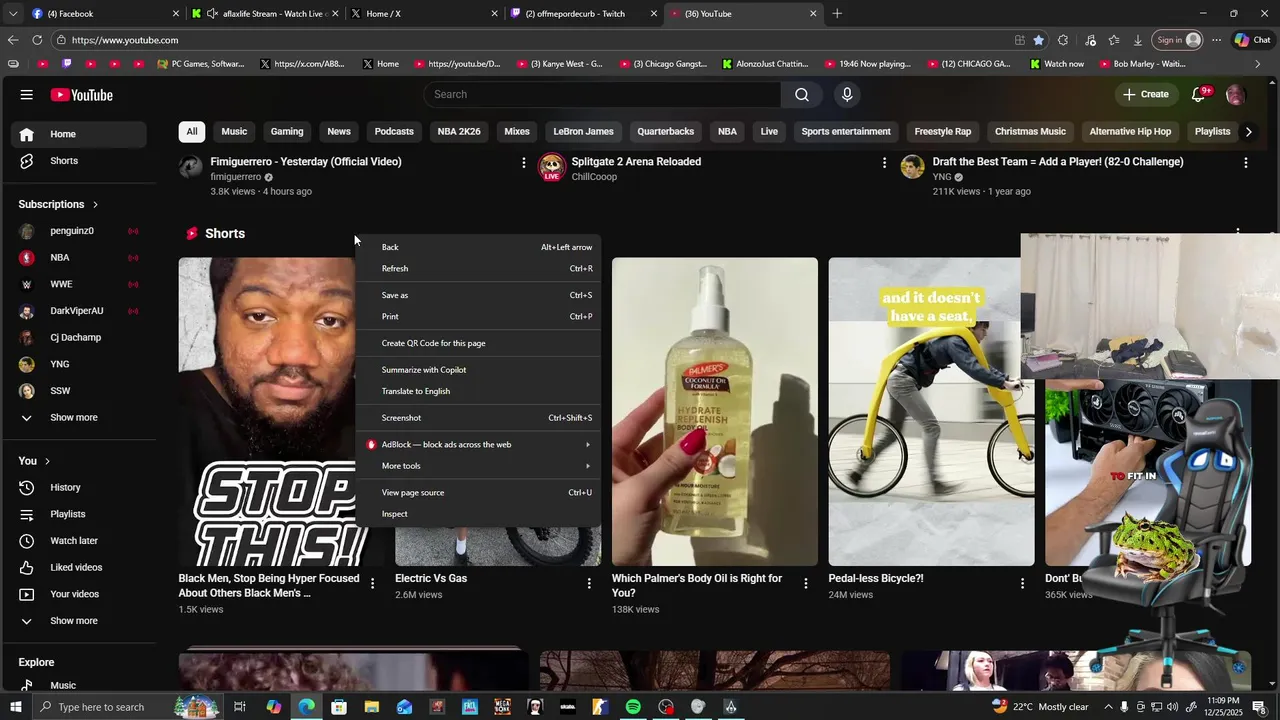Switch to offmepordecurb Twitch tab
Viewport: 1280px width, 720px height.
point(583,14)
